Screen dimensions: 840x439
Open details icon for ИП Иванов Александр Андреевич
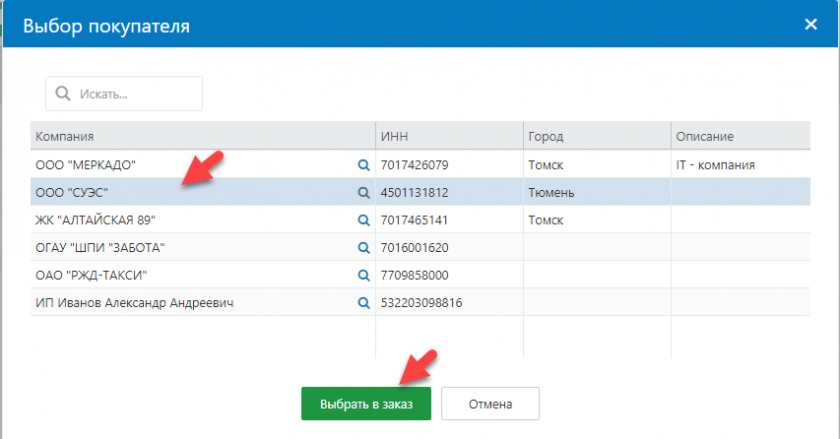364,302
